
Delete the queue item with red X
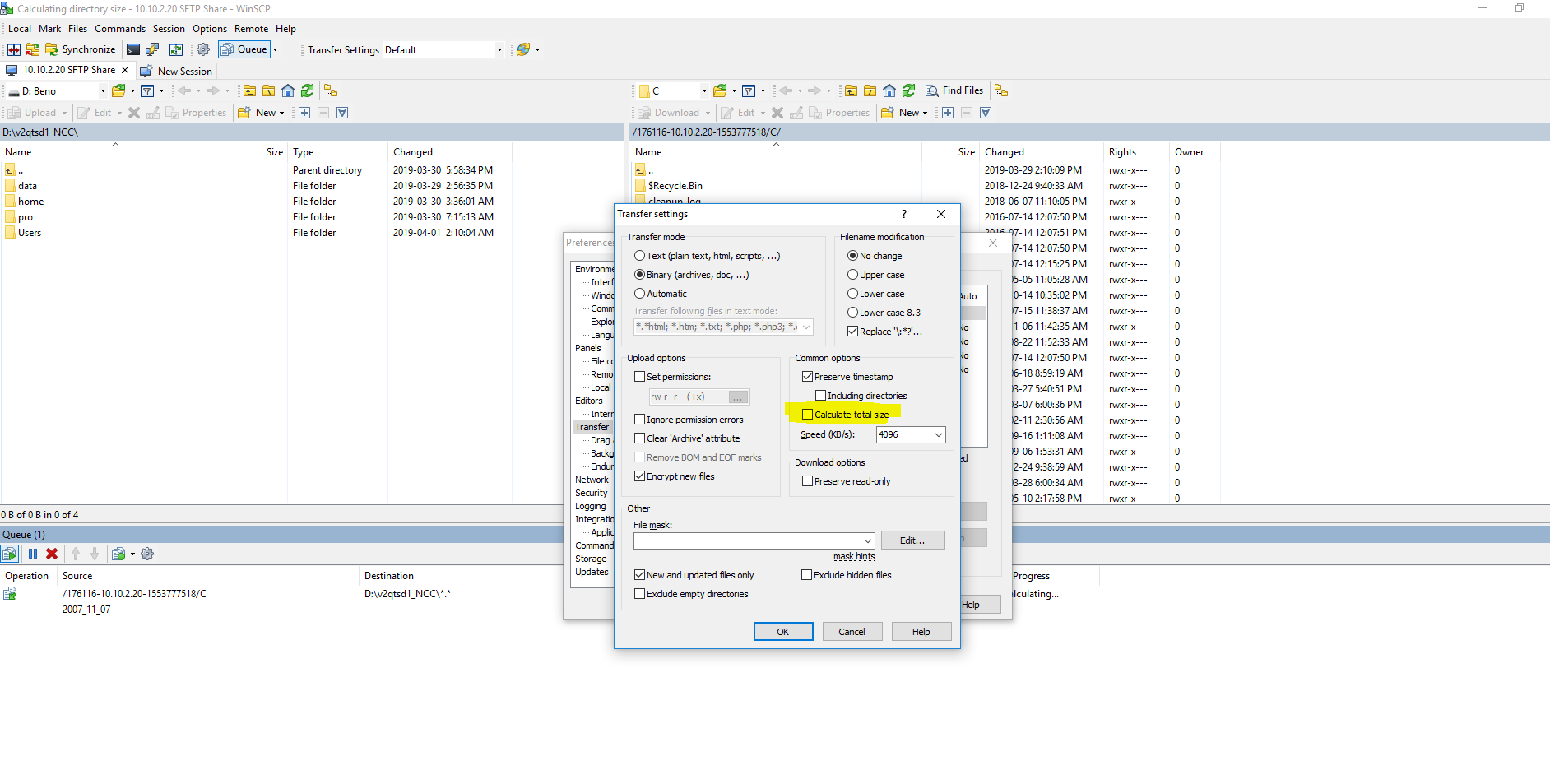click(52, 554)
